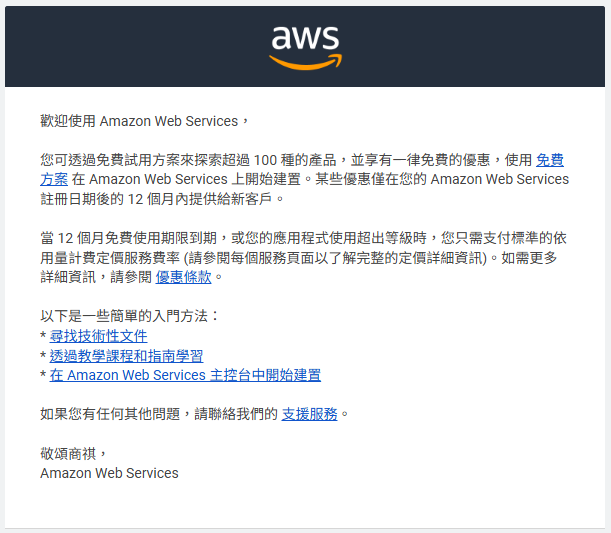Click the greeting line 歡迎使用 Amazon Web Services
This screenshot has height=533, width=611.
[x=144, y=121]
